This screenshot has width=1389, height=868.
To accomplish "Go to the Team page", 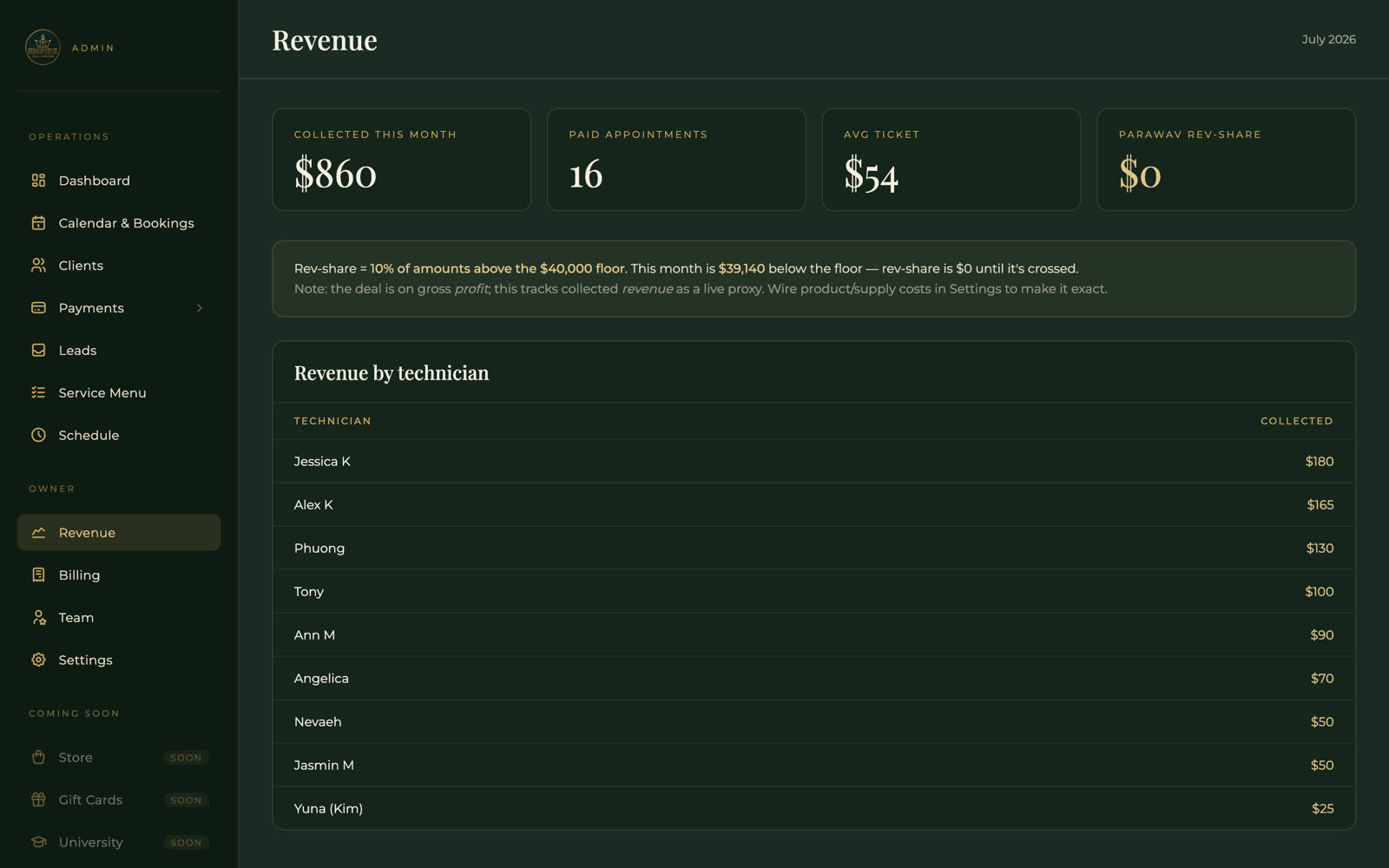I will tap(119, 618).
